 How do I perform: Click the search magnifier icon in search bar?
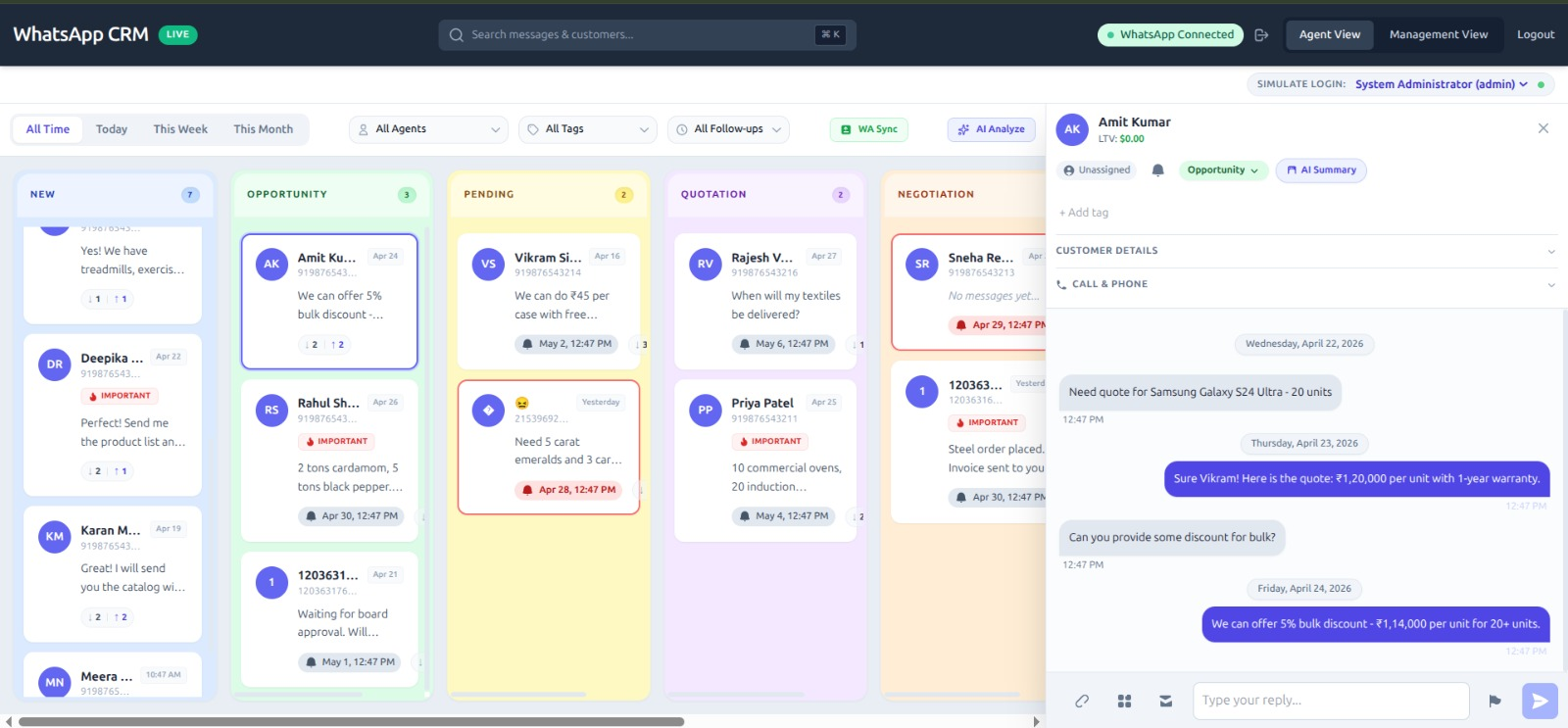456,34
